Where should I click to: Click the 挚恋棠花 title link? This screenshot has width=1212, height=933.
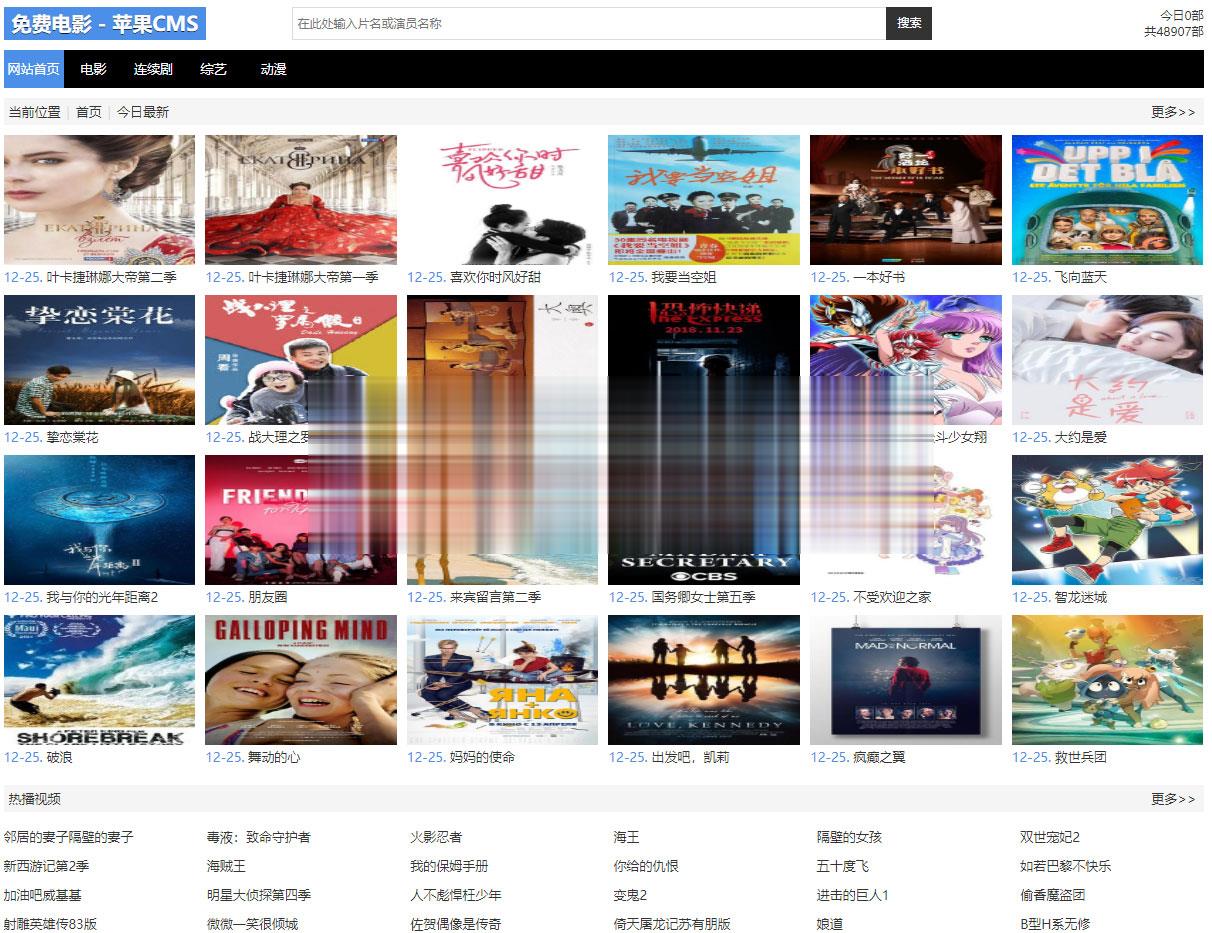pyautogui.click(x=72, y=437)
